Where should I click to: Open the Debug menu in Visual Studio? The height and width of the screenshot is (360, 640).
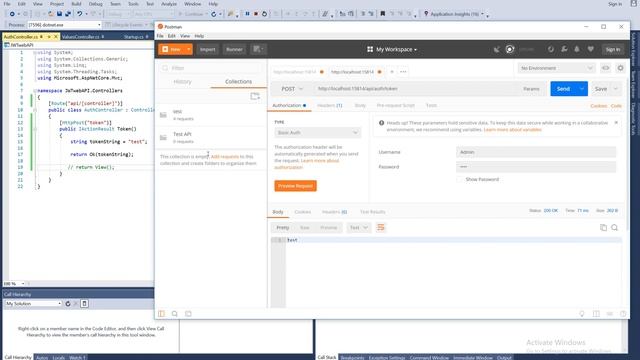[96, 4]
